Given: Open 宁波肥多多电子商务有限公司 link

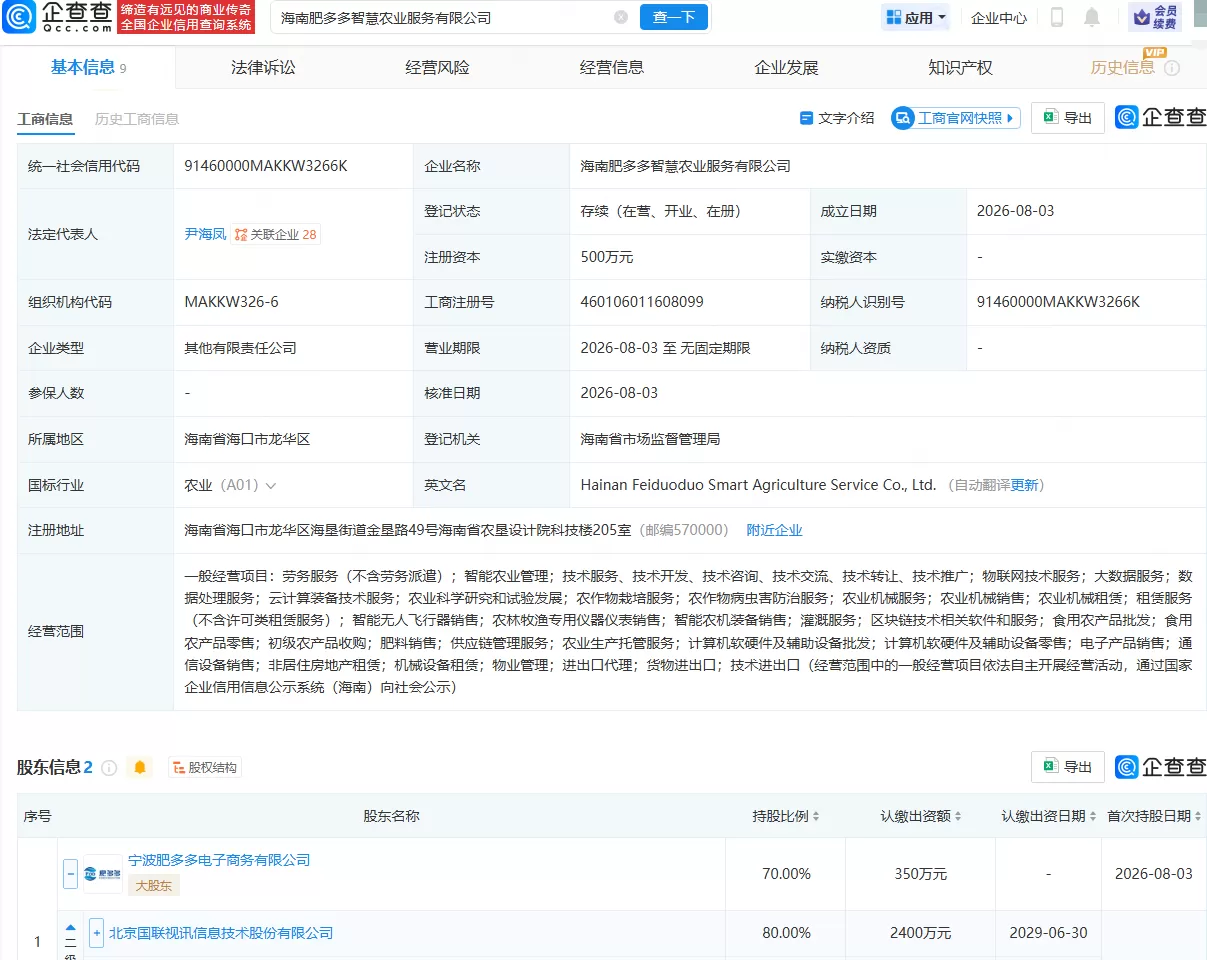Looking at the screenshot, I should (x=219, y=860).
